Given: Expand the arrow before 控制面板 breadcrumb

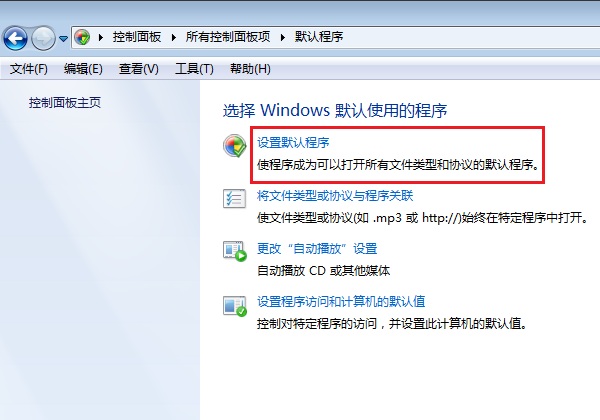Looking at the screenshot, I should coord(101,37).
